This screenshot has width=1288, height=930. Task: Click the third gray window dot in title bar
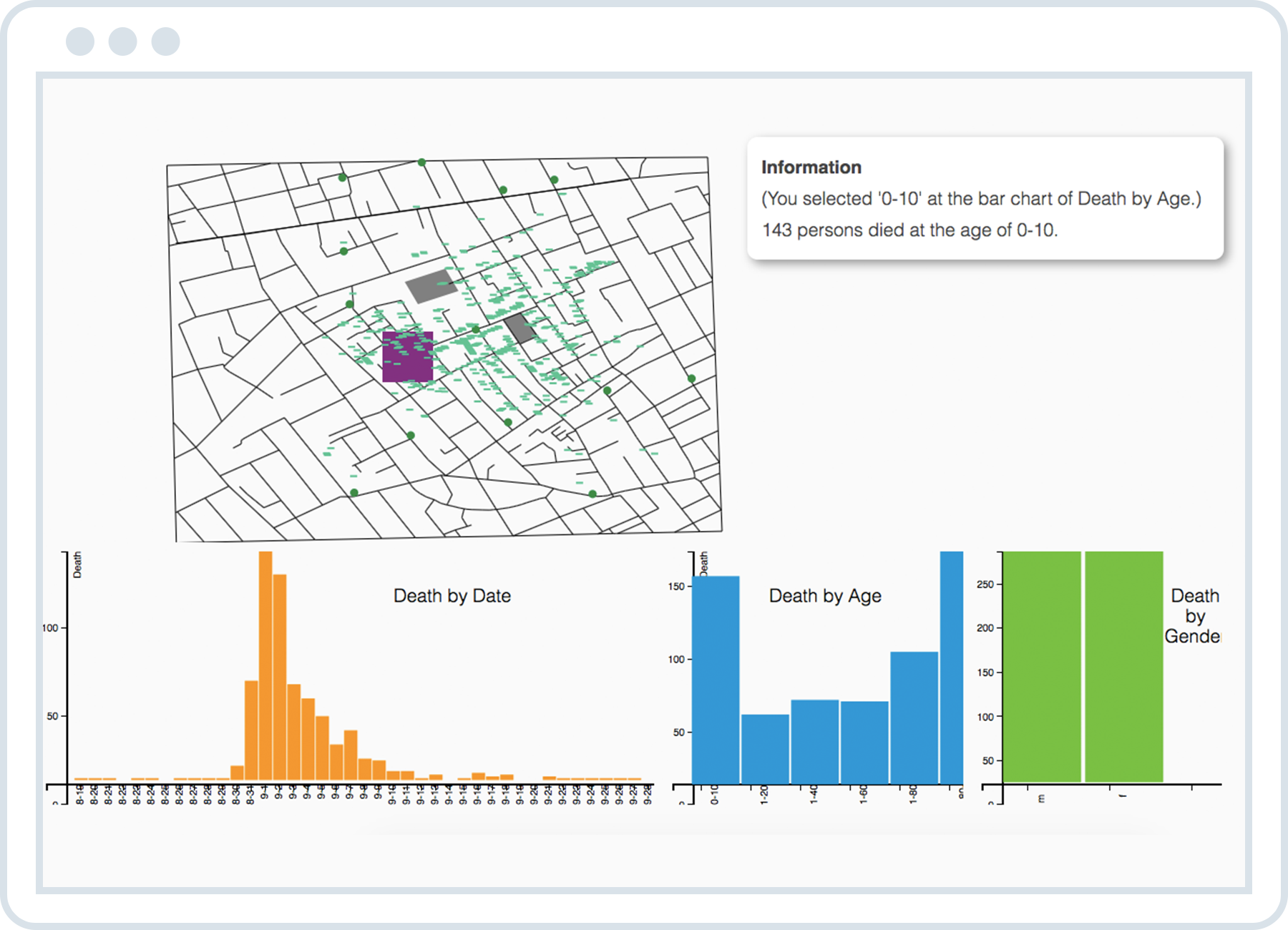166,41
